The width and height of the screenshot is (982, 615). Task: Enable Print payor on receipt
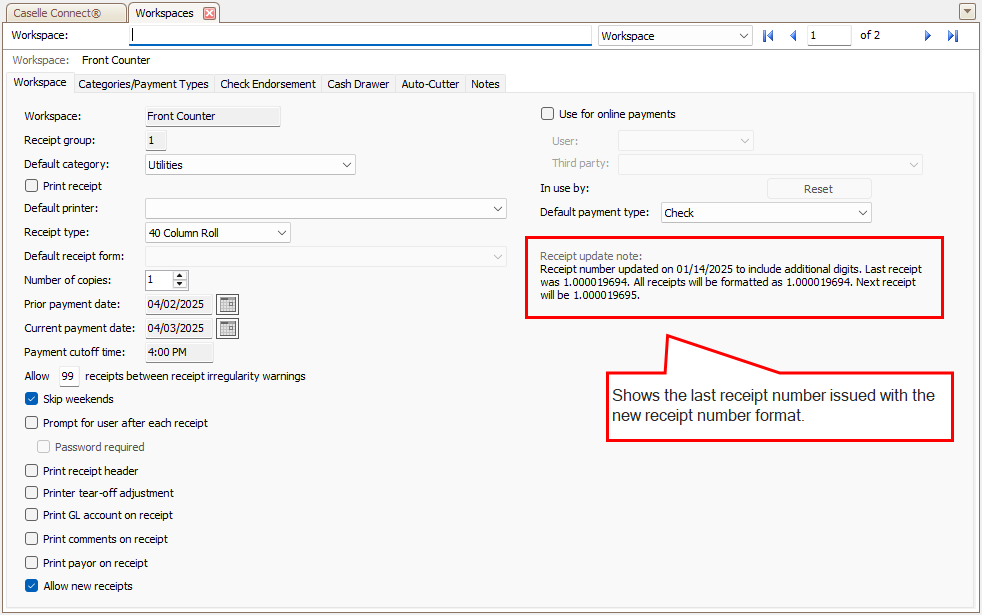point(31,562)
